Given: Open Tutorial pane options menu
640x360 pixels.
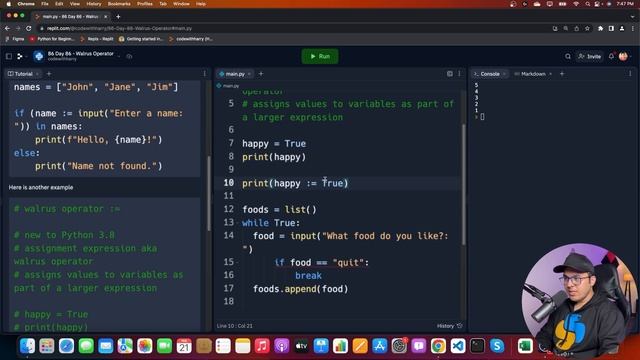Looking at the screenshot, I should click(x=204, y=74).
